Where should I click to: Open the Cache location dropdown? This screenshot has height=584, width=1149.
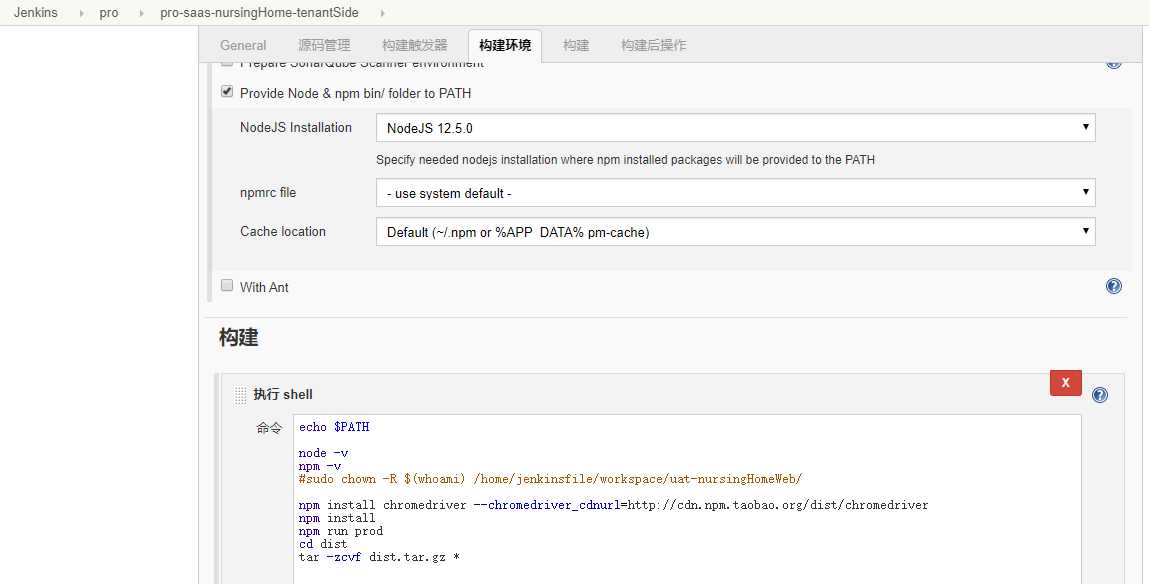735,232
